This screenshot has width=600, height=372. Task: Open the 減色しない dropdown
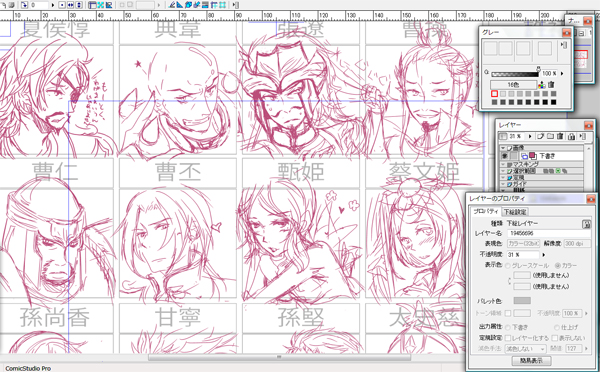point(525,349)
